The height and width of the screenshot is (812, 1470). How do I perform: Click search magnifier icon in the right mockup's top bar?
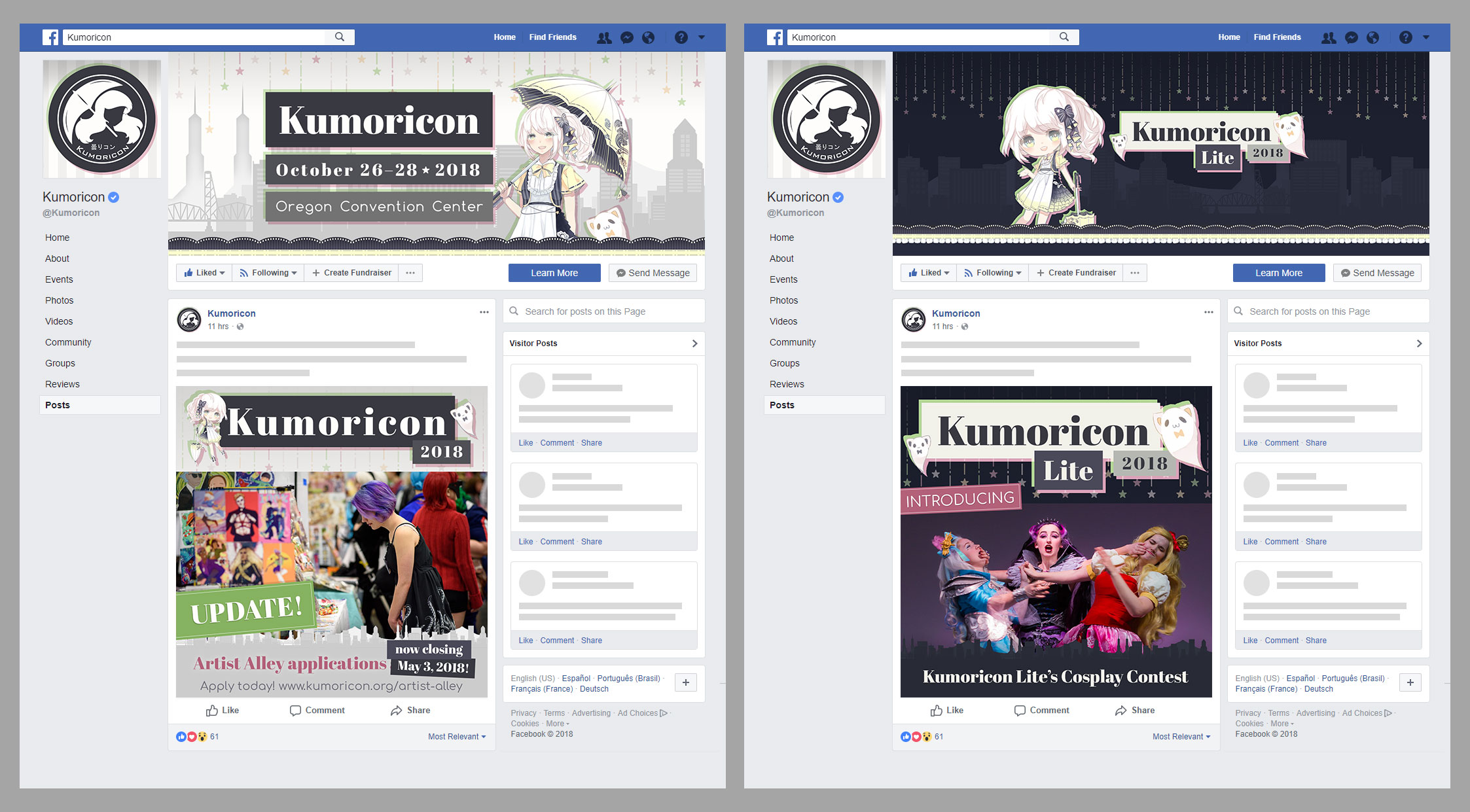1064,37
